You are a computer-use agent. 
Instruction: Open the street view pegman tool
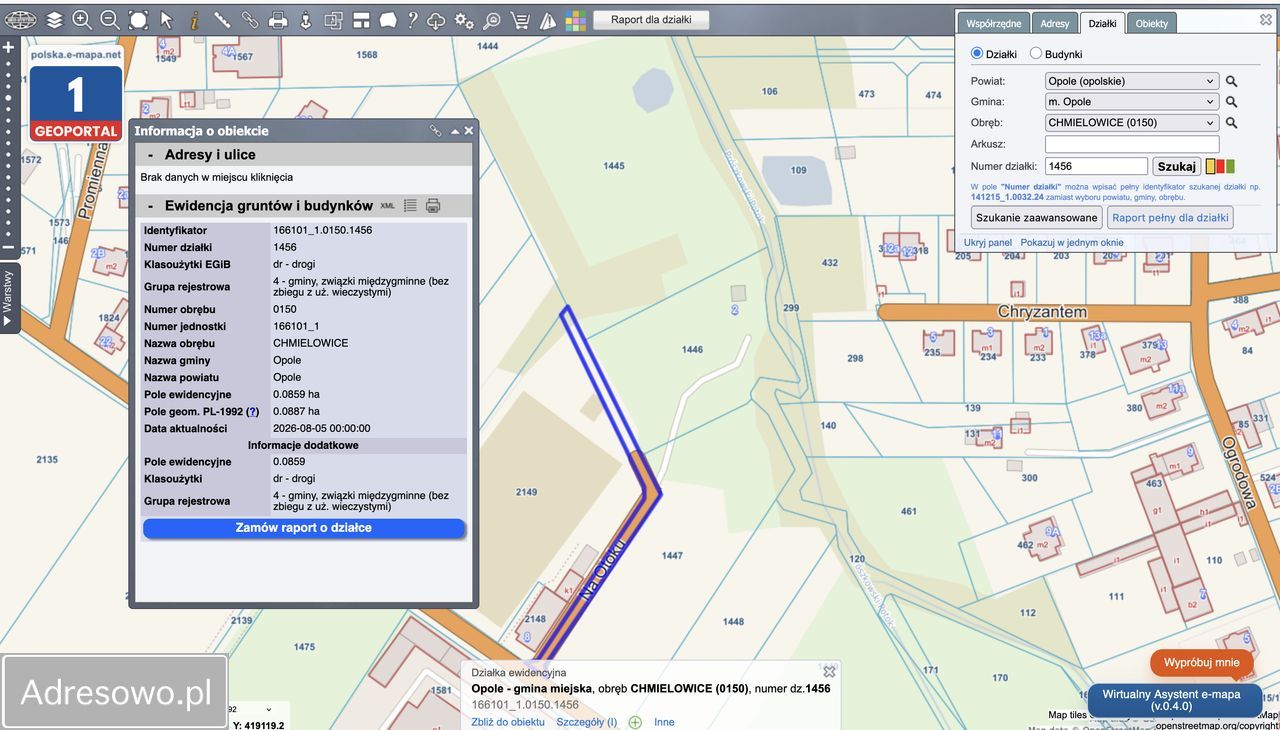click(x=306, y=20)
